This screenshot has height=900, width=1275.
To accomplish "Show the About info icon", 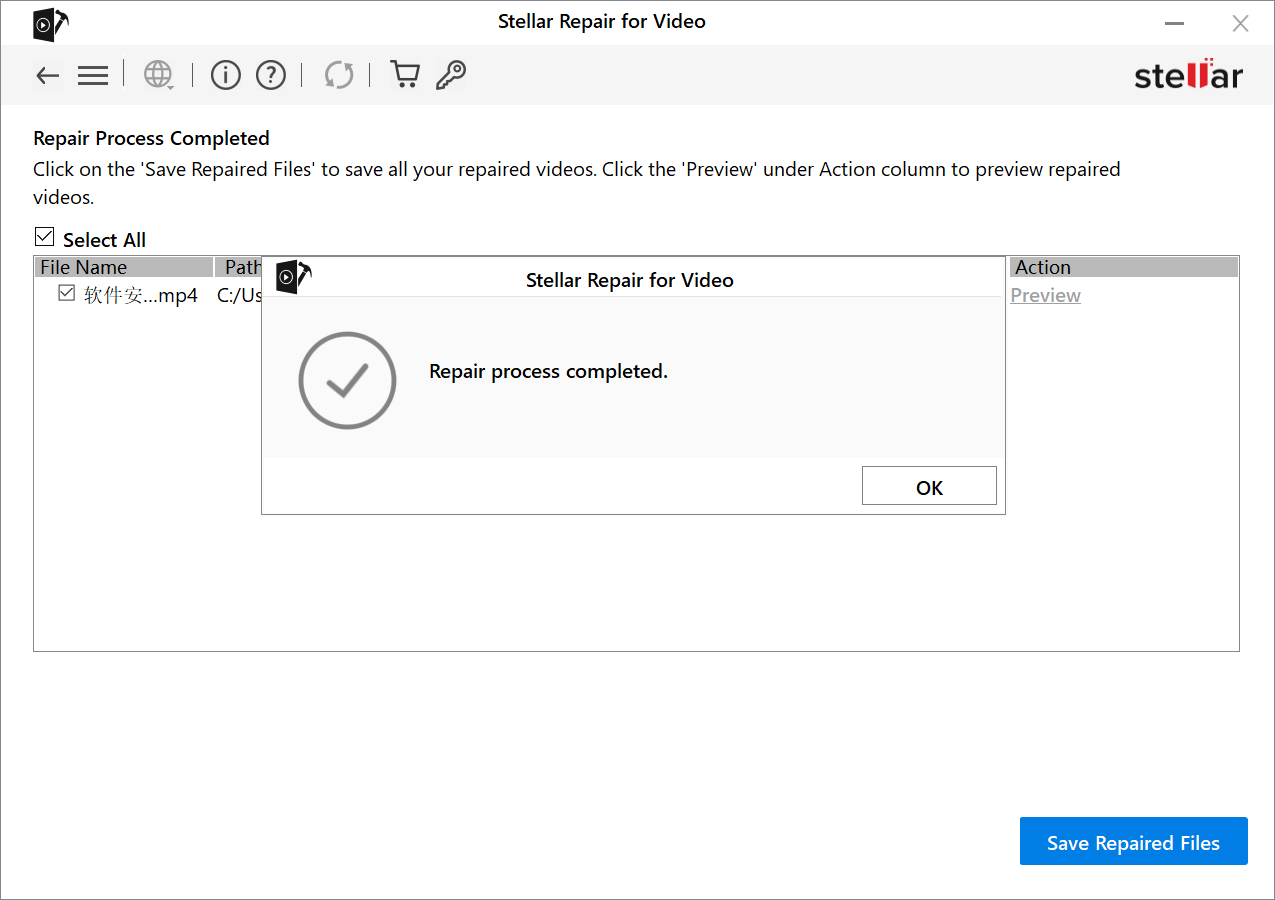I will (x=226, y=75).
